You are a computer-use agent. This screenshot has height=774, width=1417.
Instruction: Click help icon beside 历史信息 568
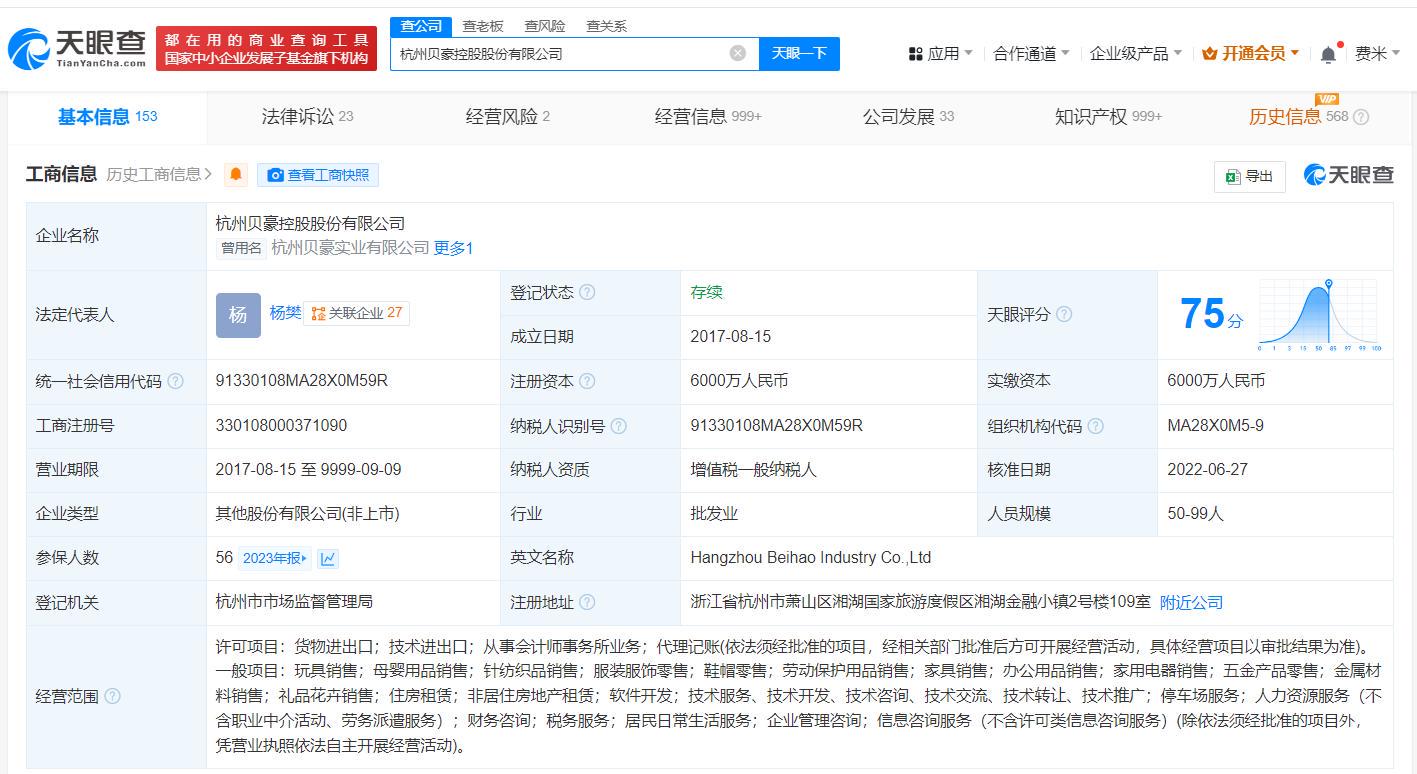(x=1361, y=117)
